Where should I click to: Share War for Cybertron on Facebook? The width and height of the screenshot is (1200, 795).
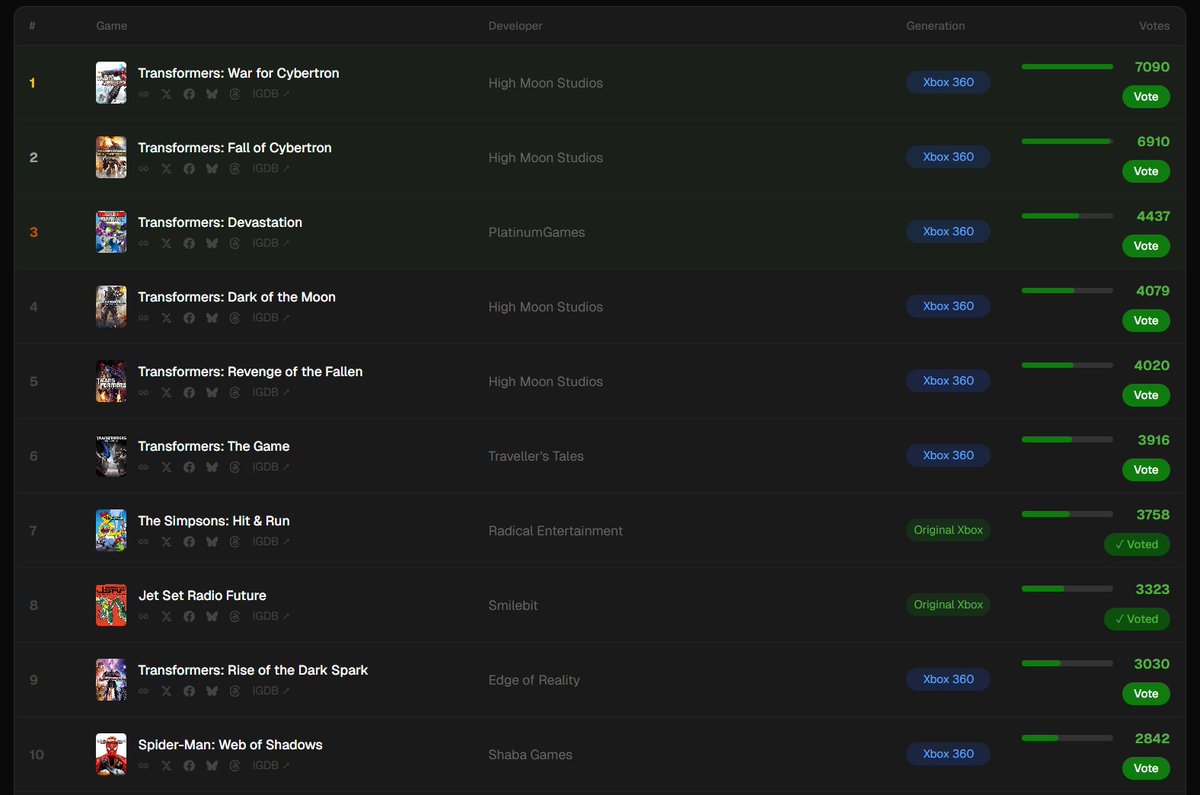tap(189, 94)
